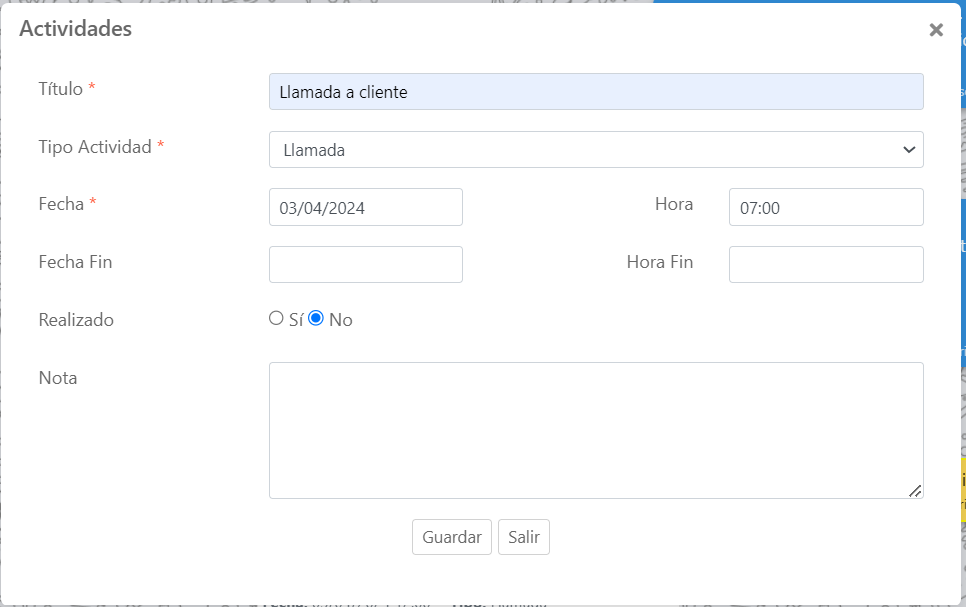Click the resize grip on the Nota textarea

(914, 490)
